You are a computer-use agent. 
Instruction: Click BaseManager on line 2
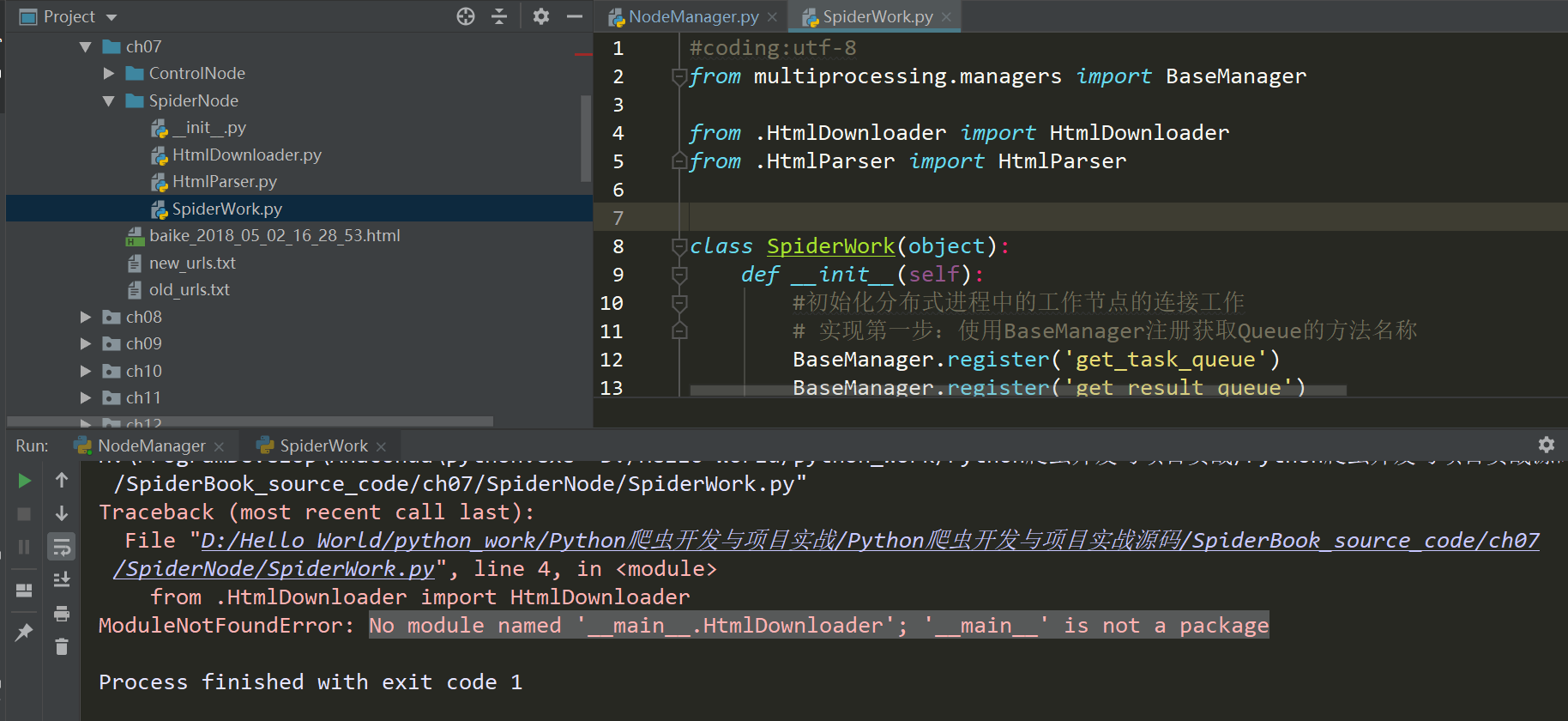[1236, 76]
